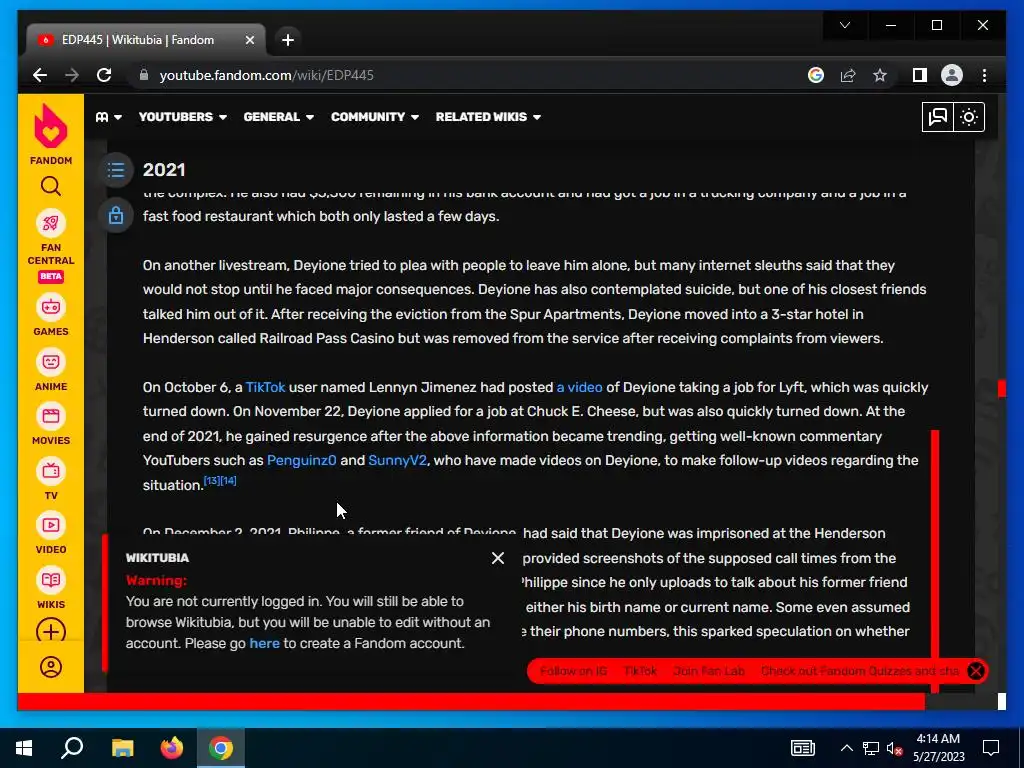
Task: Click the Chrome taskbar icon
Action: click(221, 748)
